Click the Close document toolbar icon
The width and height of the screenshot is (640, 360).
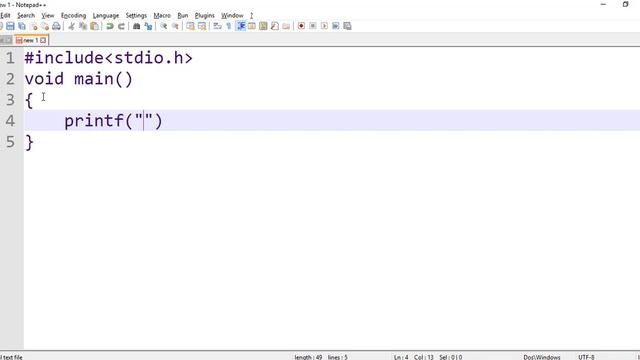point(34,26)
